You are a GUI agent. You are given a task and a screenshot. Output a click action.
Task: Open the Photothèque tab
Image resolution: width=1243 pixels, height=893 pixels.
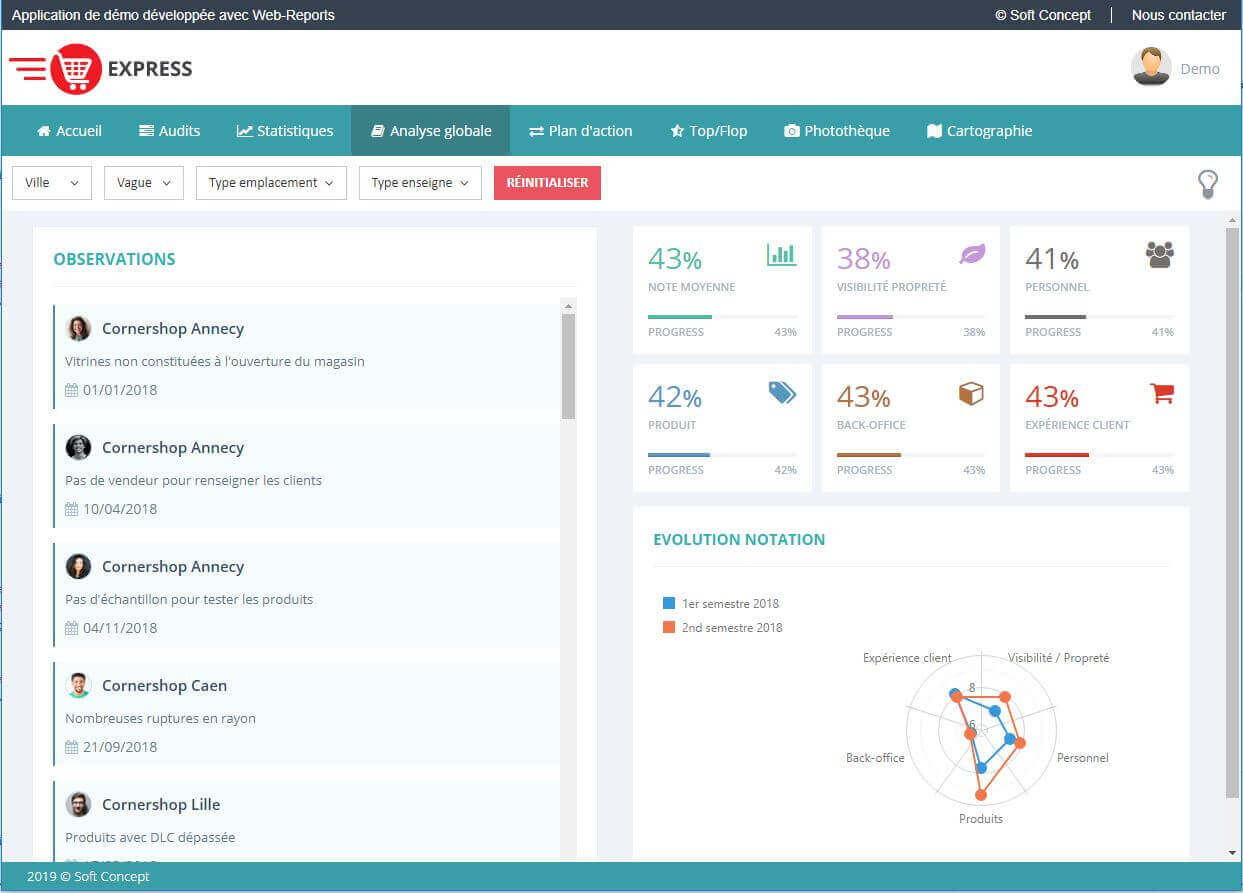click(x=837, y=131)
